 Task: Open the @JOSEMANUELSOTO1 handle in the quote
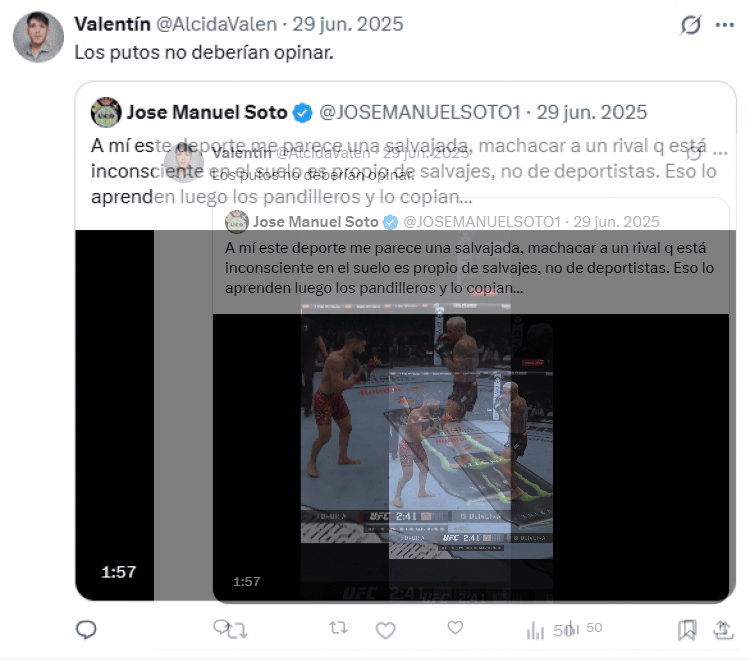pyautogui.click(x=419, y=112)
